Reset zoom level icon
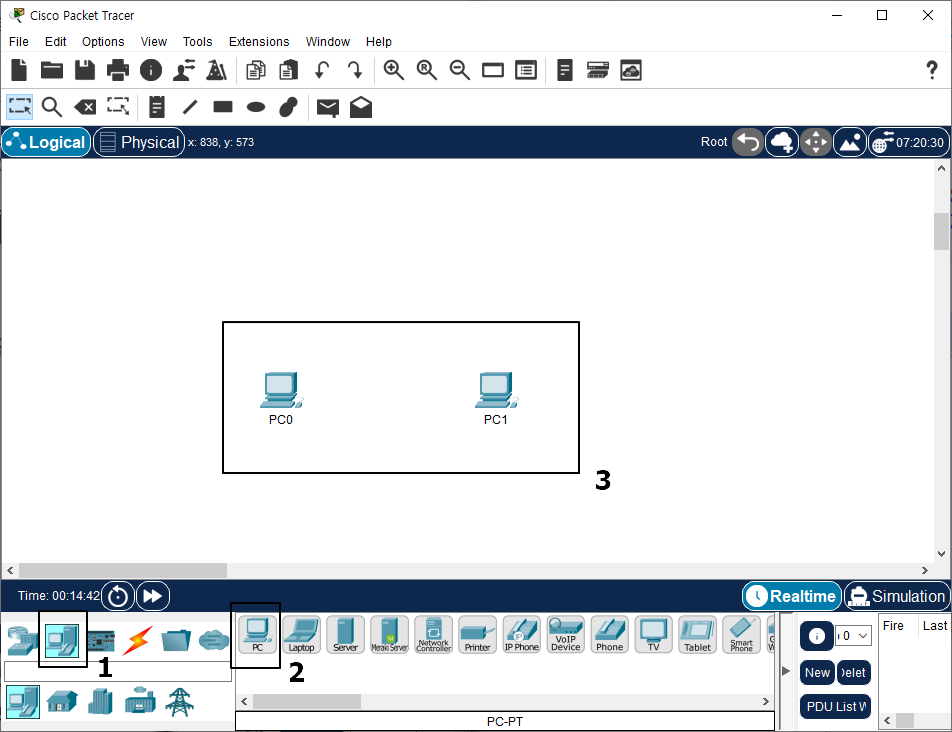Viewport: 952px width, 732px height. [426, 70]
